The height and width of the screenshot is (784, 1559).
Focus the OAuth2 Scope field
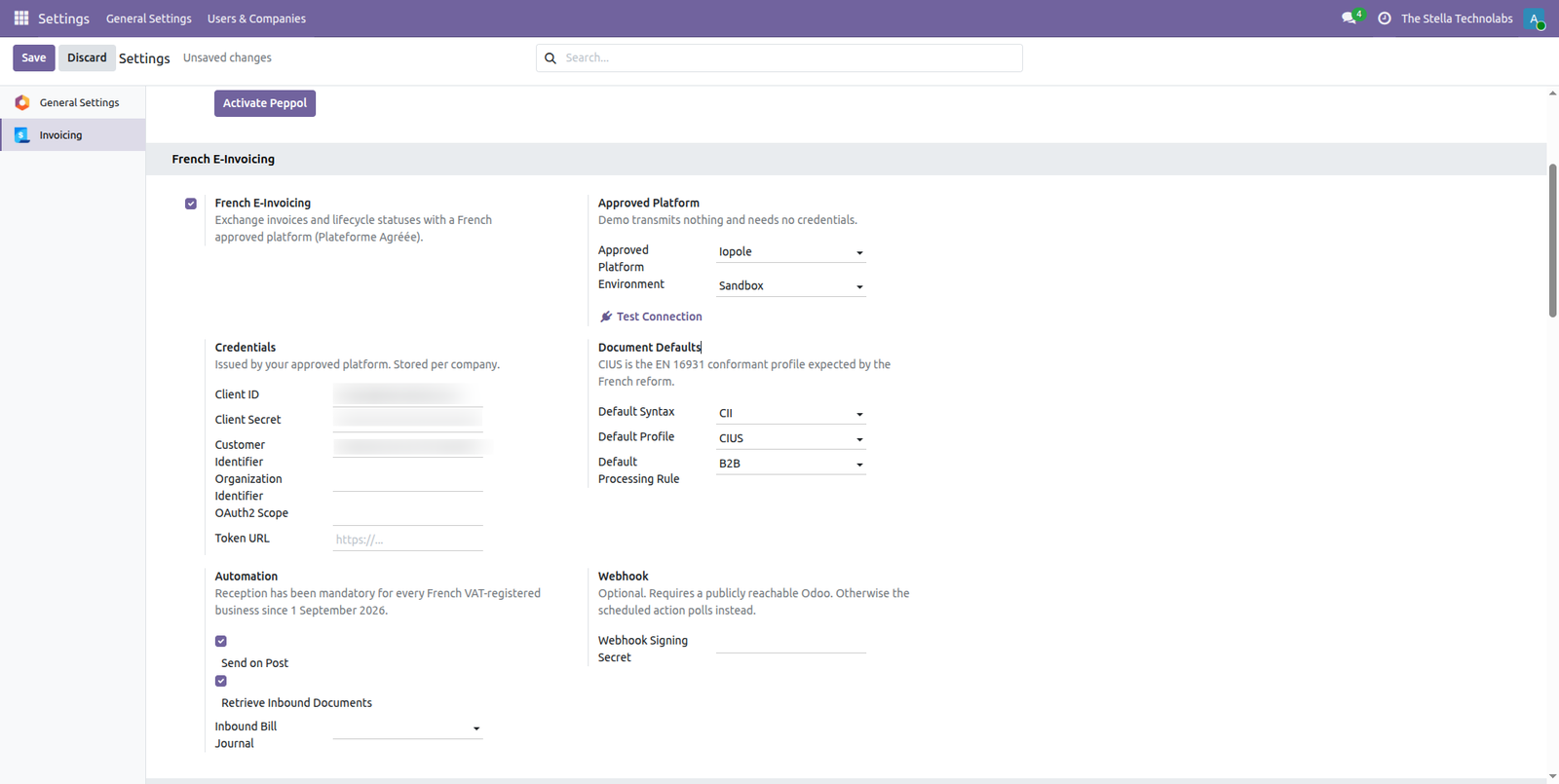click(x=407, y=513)
